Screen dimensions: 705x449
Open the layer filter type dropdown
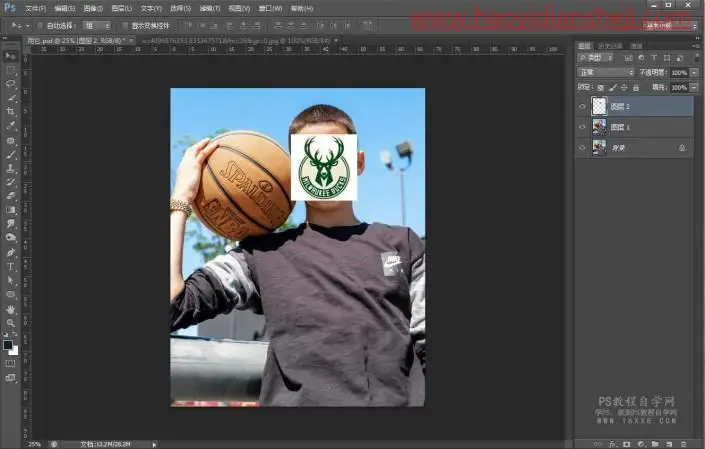(595, 58)
